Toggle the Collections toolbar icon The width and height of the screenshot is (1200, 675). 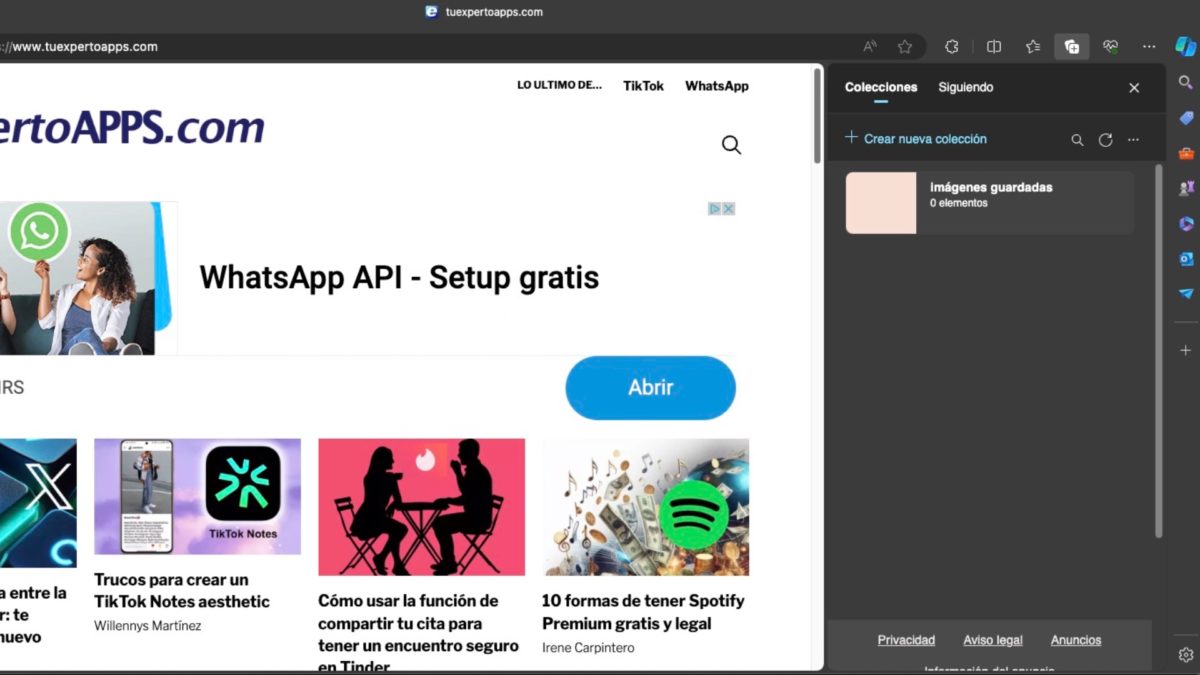click(1072, 46)
